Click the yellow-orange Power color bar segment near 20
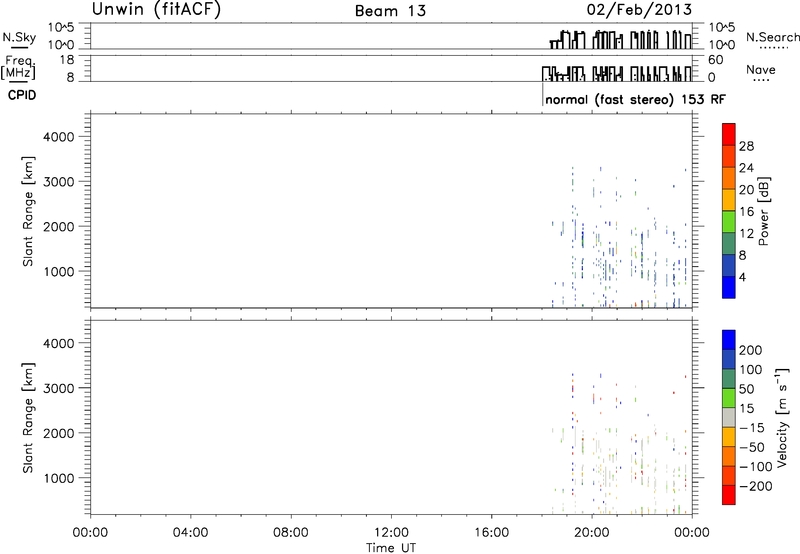The width and height of the screenshot is (800, 554). 729,199
